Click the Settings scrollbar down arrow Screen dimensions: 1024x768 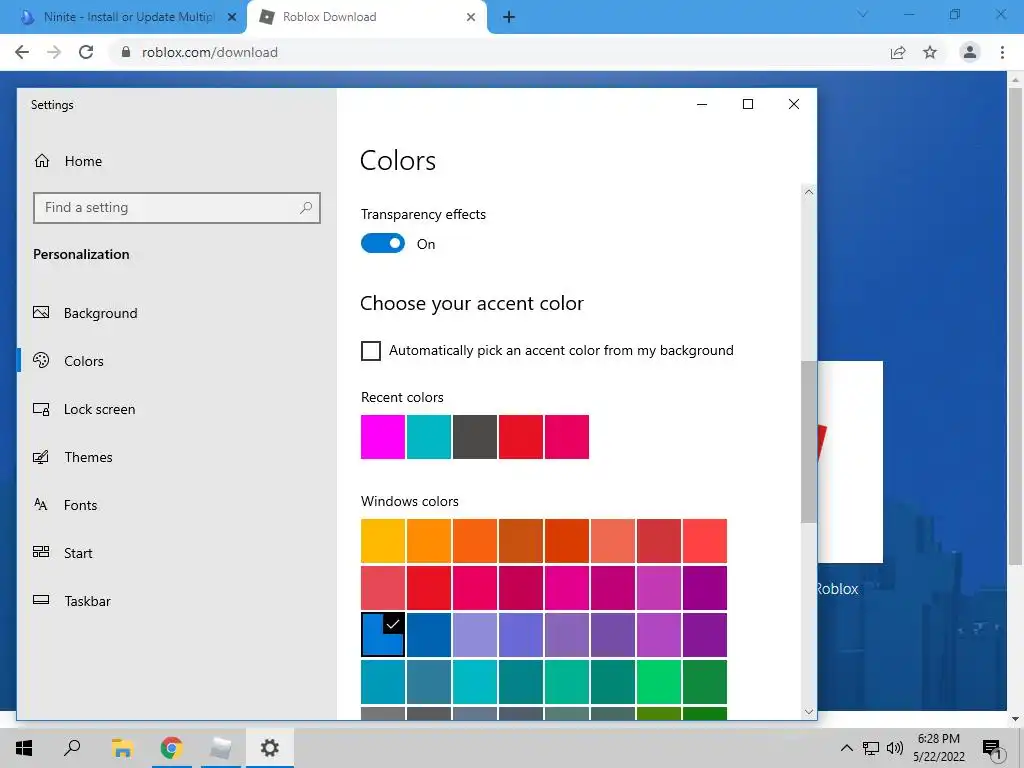point(809,712)
